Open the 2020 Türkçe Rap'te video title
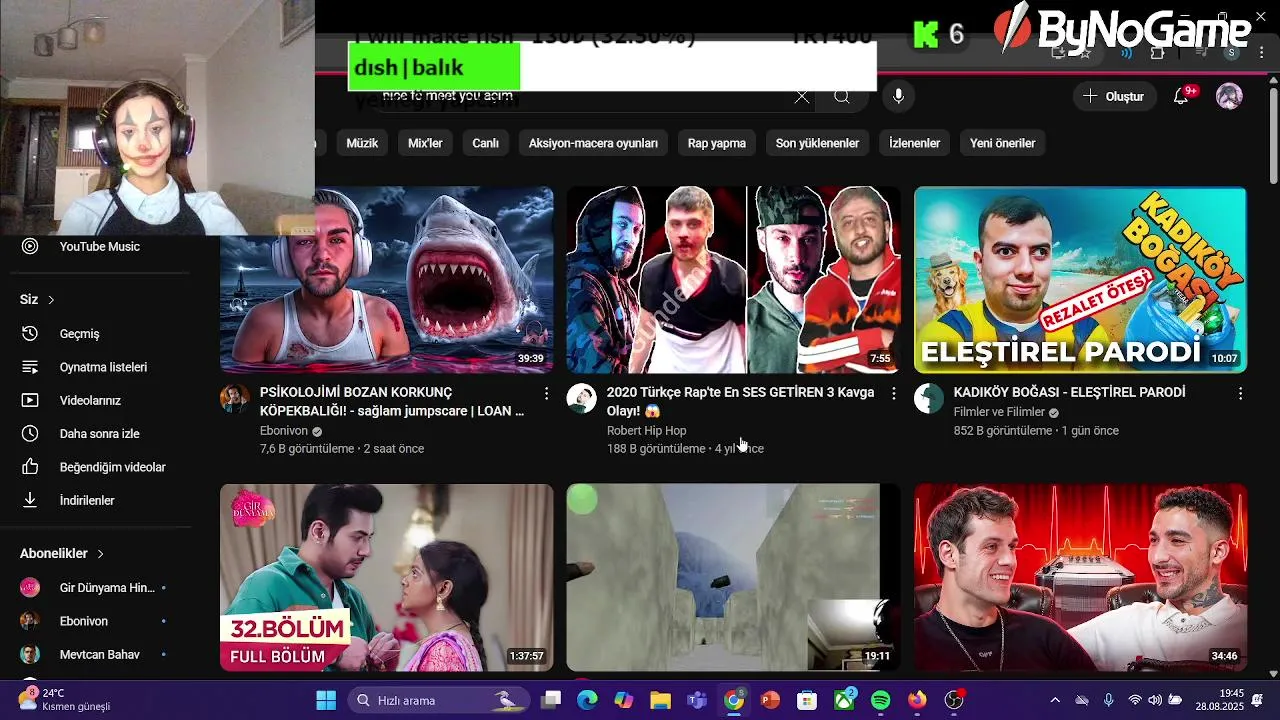The height and width of the screenshot is (720, 1280). click(x=740, y=401)
